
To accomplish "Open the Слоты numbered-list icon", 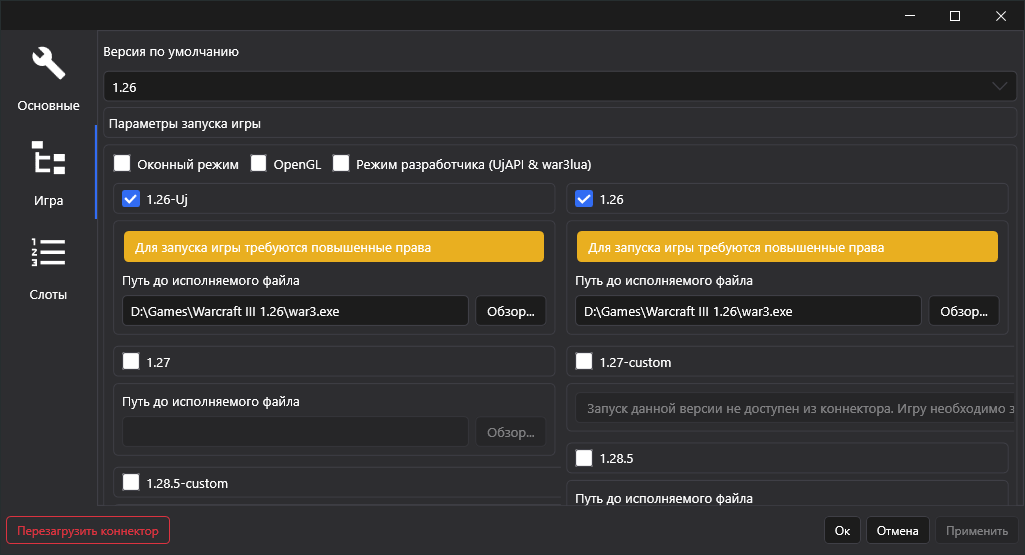I will click(48, 253).
